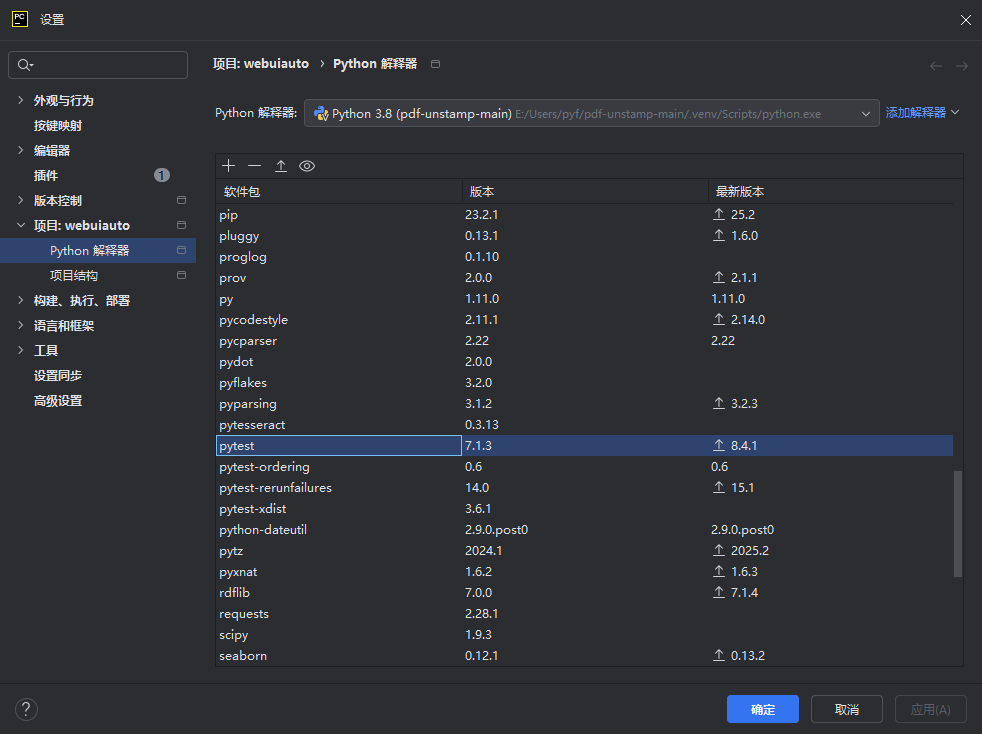Select the python-dateutil package row
Viewport: 982px width, 734px height.
[x=585, y=530]
